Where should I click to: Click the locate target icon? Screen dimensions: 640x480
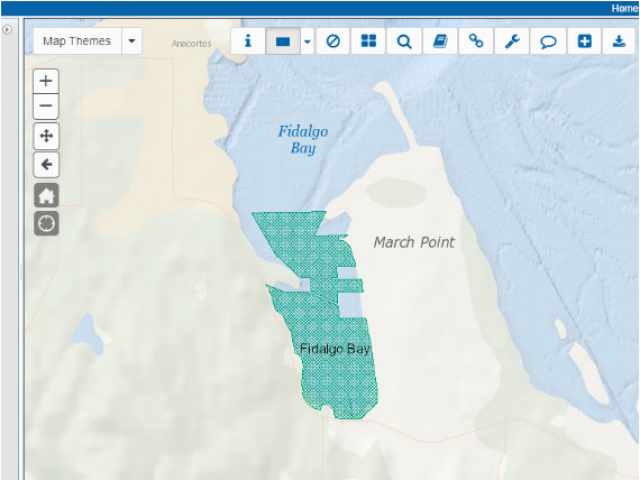(x=46, y=223)
